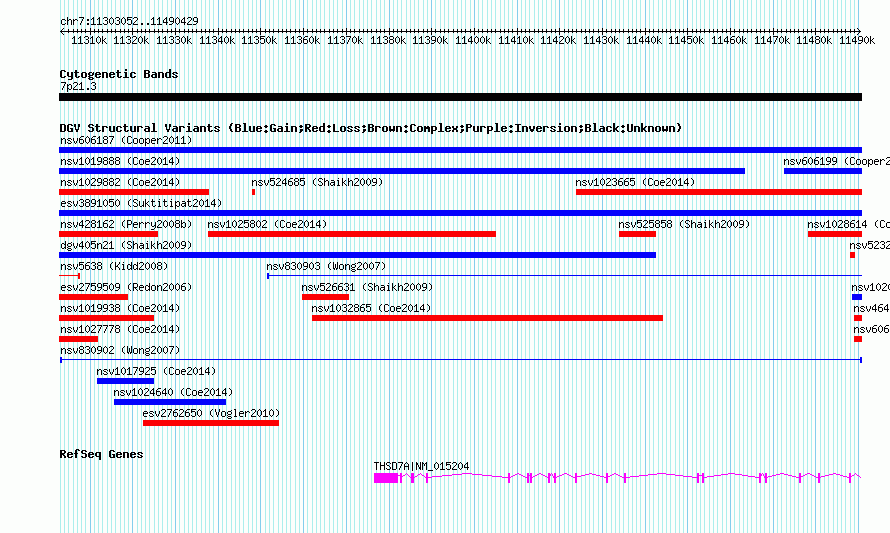890x533 pixels.
Task: Open the nsv830902 (Wong2007) label
Action: click(120, 350)
